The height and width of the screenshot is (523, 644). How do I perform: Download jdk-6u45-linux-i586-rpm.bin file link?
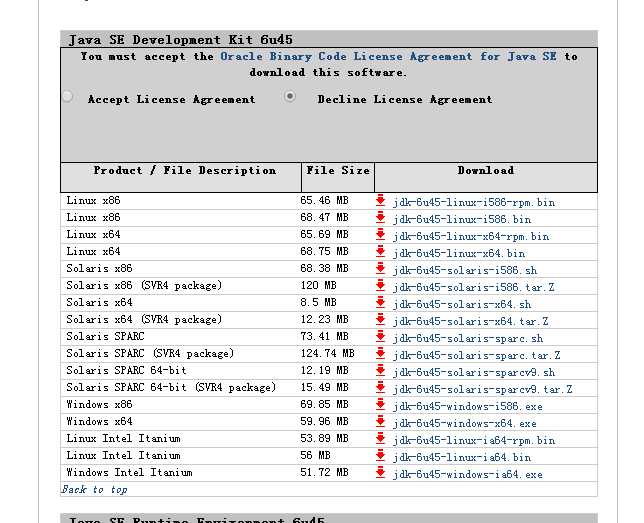point(474,202)
